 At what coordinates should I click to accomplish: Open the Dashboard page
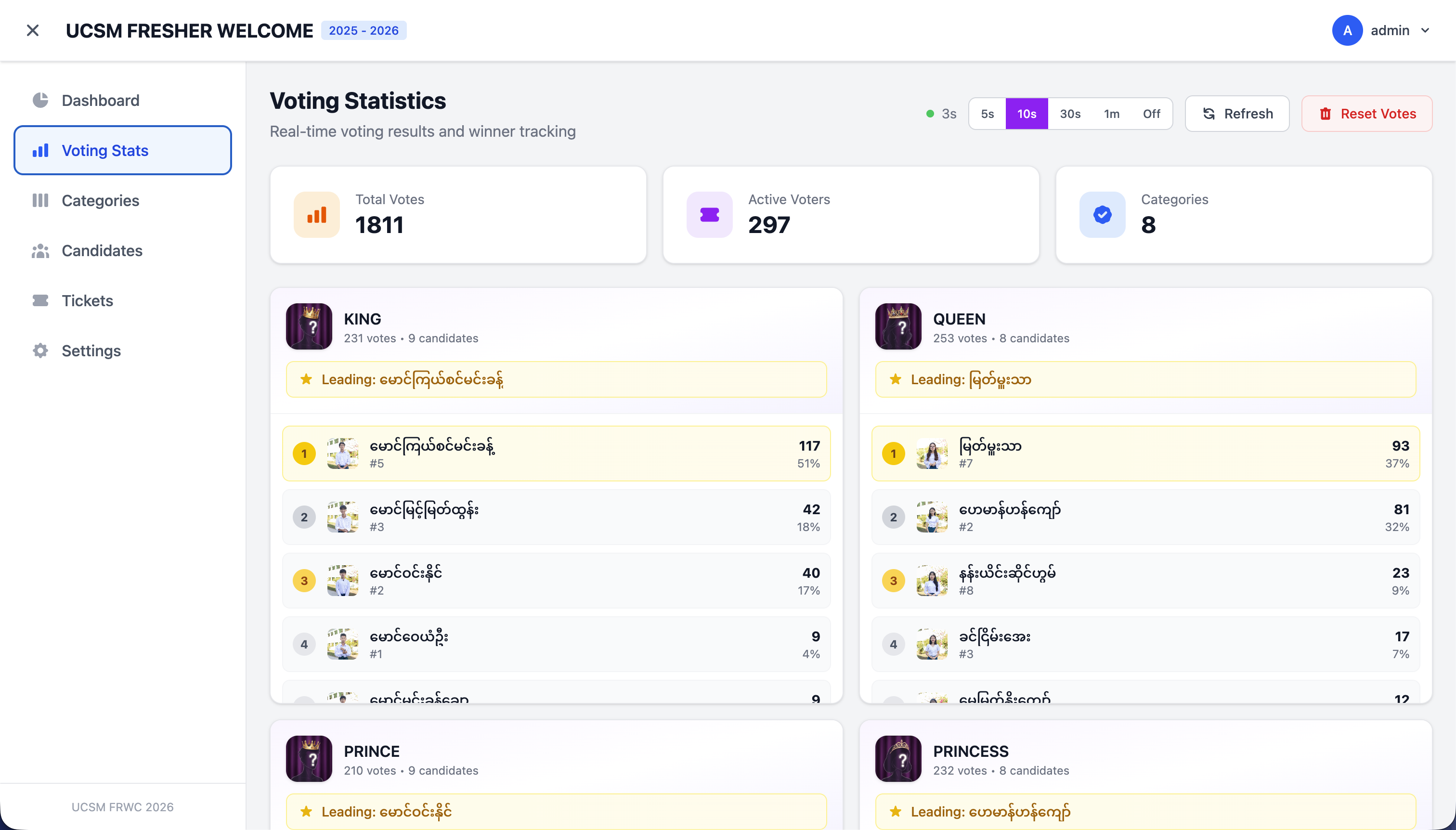123,100
